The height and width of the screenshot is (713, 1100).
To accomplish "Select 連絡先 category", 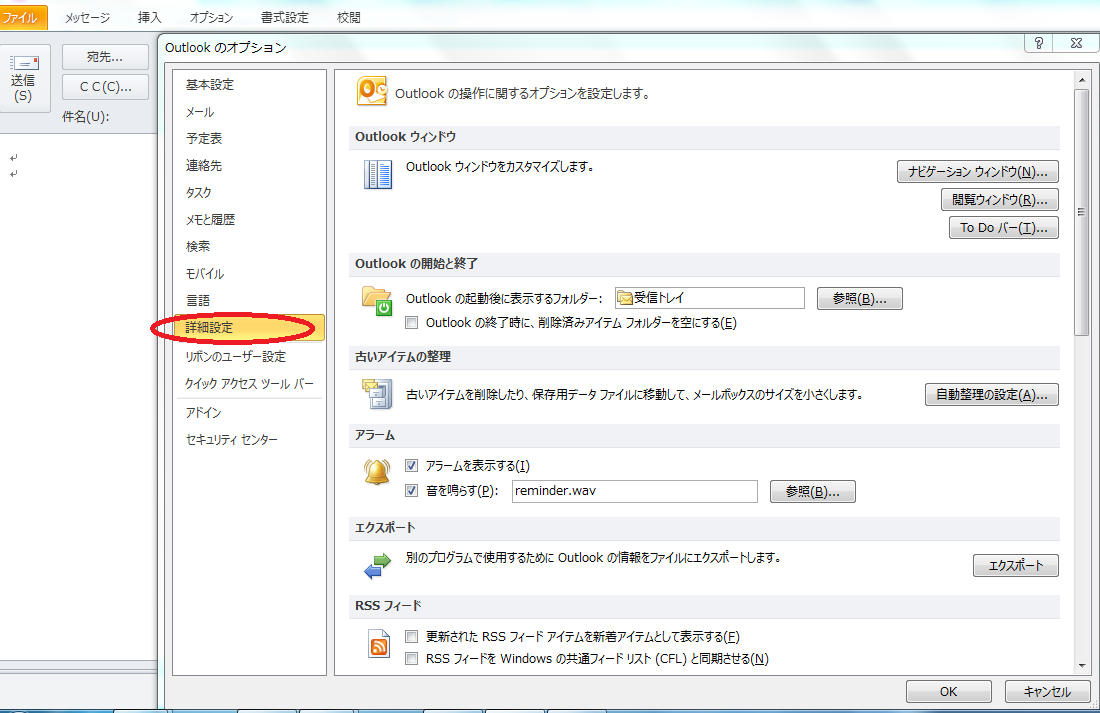I will pos(249,166).
